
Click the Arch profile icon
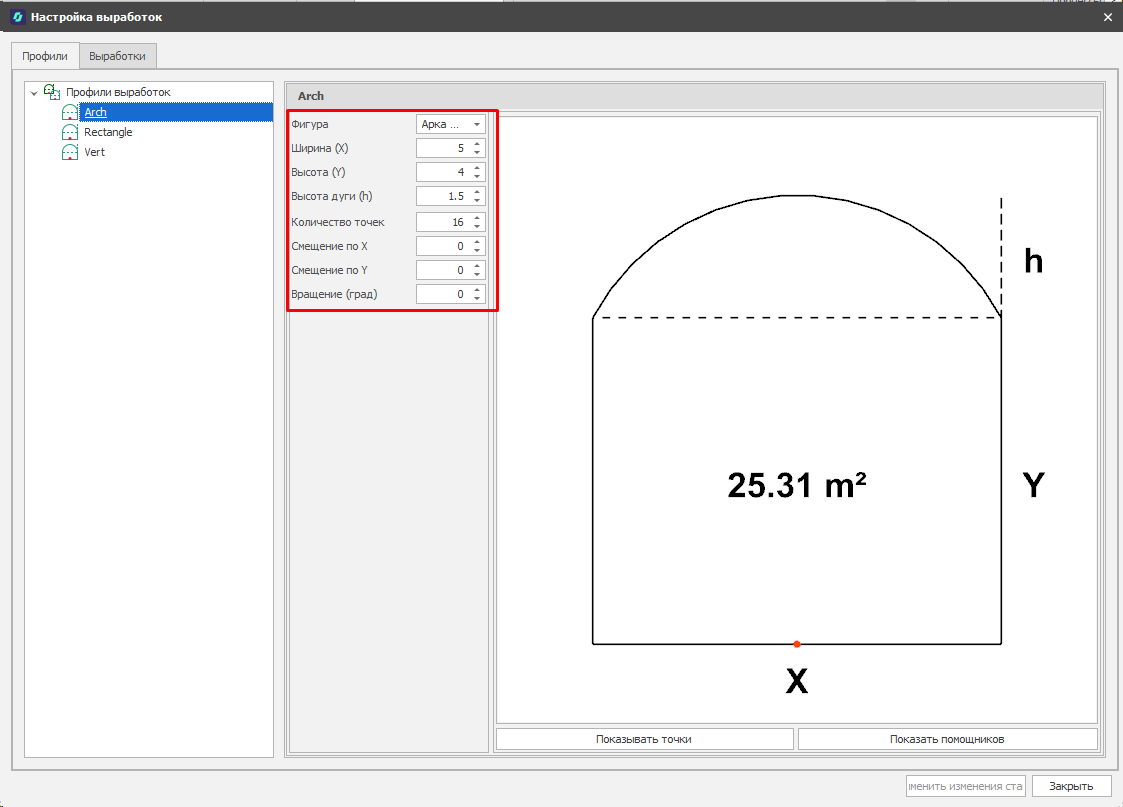click(69, 112)
